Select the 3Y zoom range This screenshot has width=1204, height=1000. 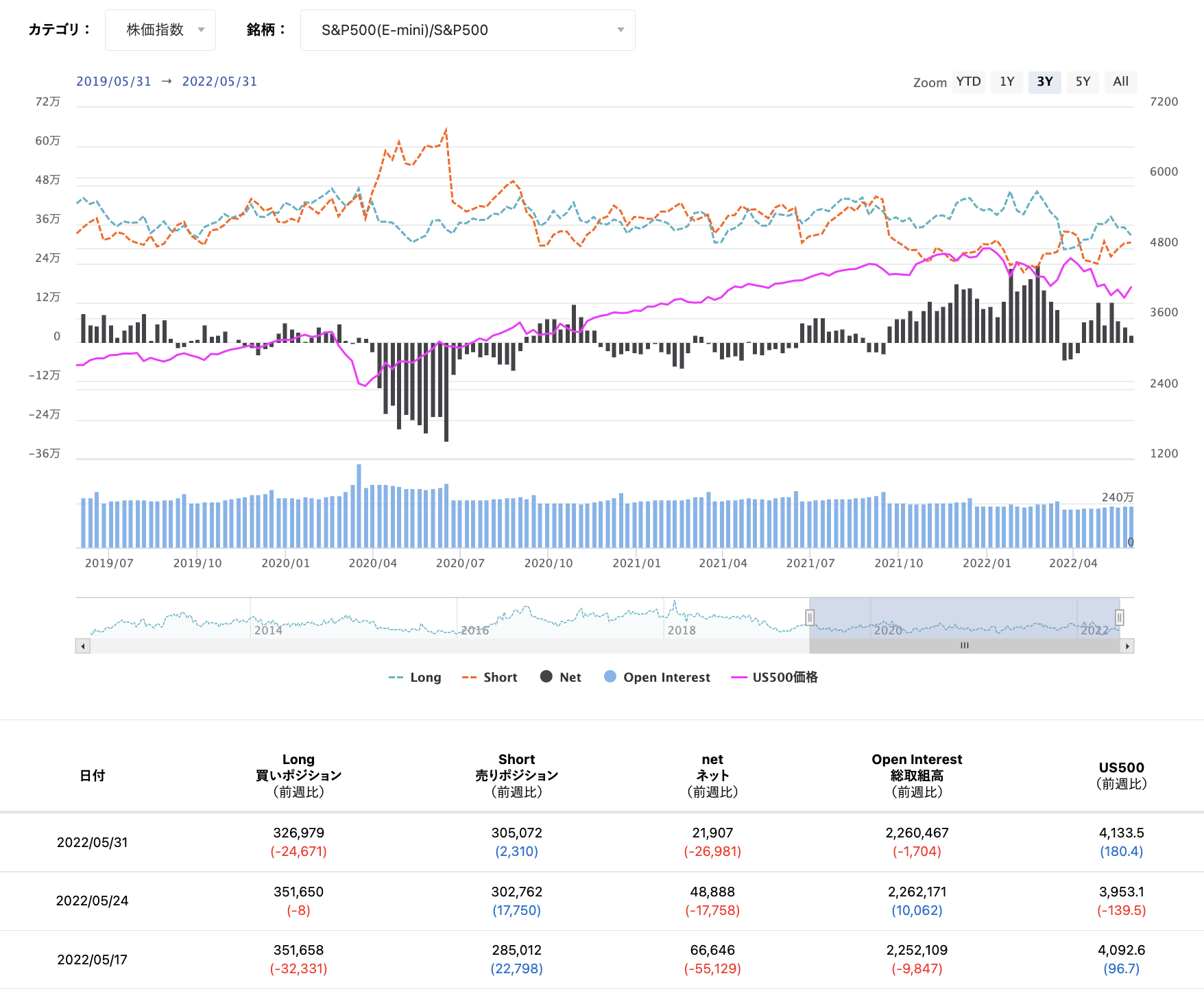click(x=1044, y=82)
